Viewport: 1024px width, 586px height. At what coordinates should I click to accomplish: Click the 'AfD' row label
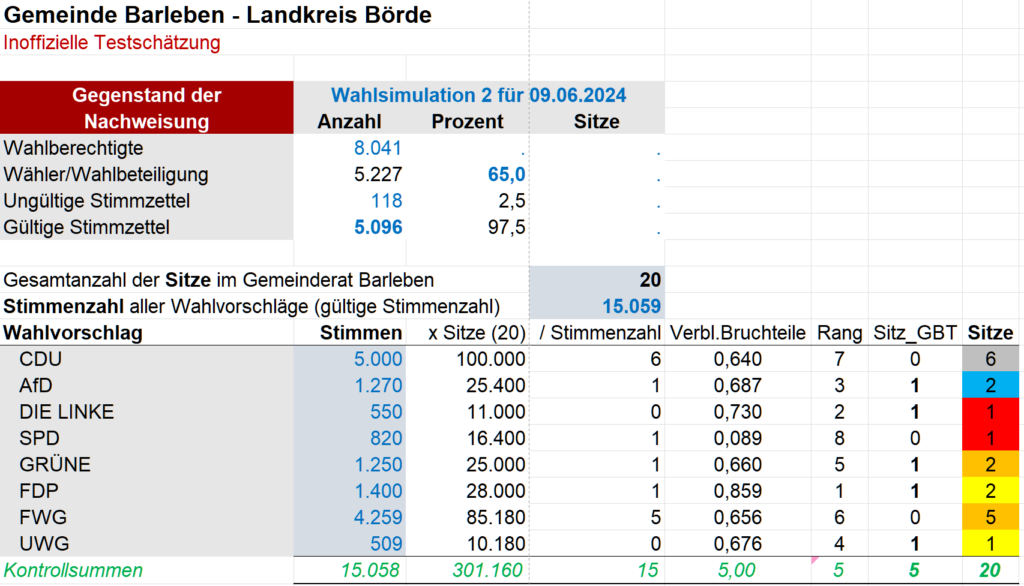coord(35,385)
